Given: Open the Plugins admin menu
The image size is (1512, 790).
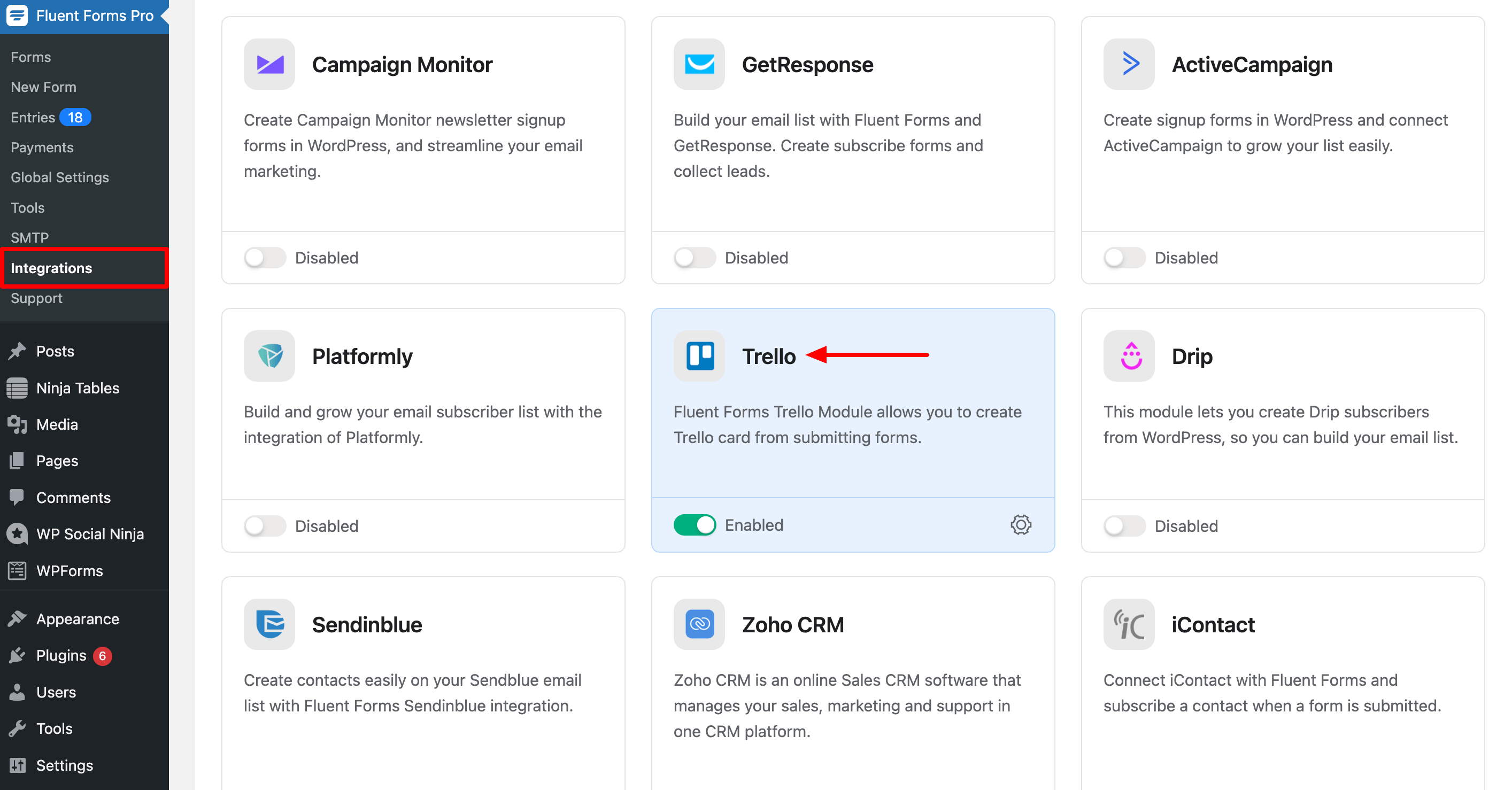Looking at the screenshot, I should click(x=61, y=656).
